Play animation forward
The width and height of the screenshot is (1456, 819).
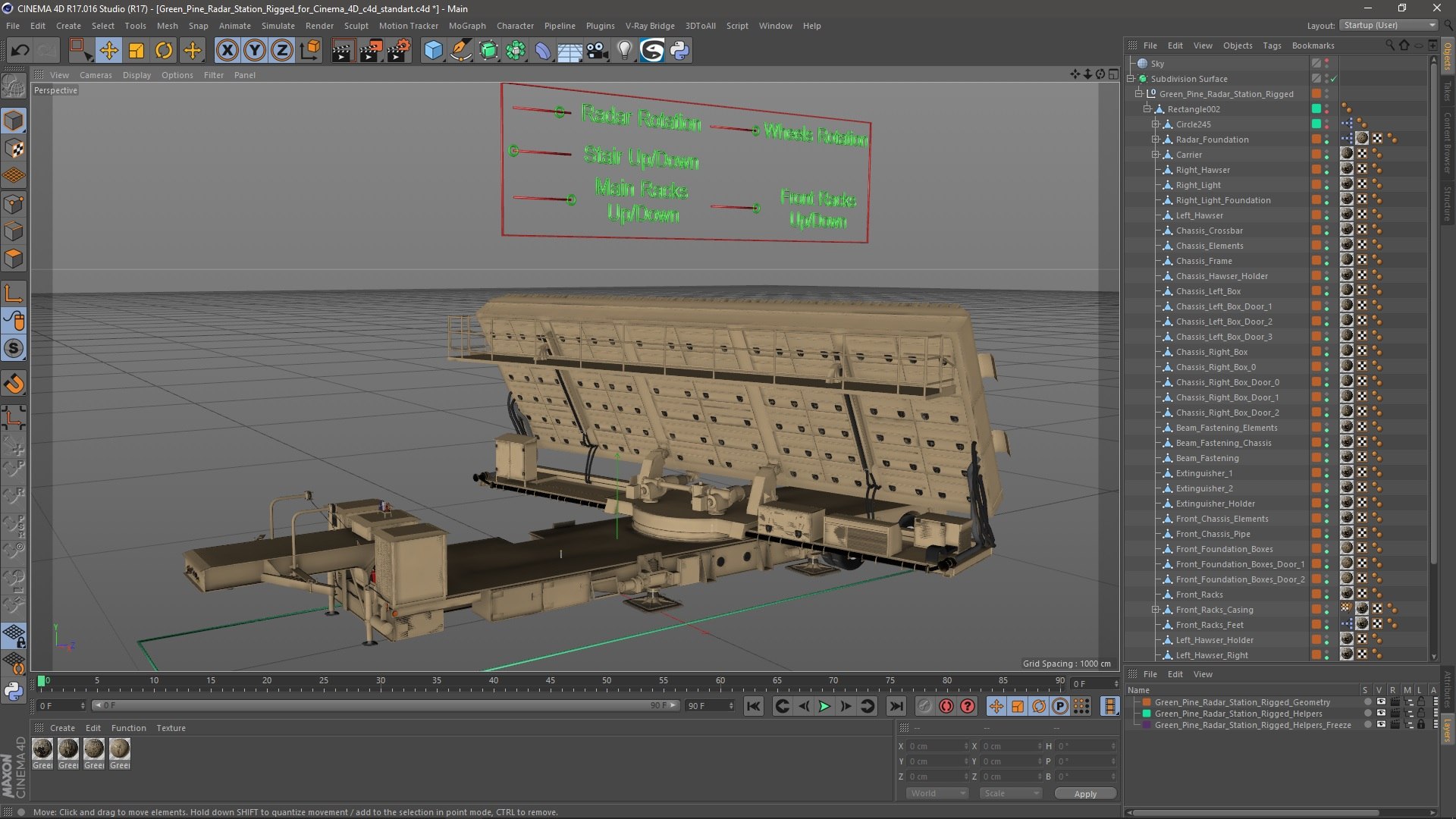click(x=824, y=706)
